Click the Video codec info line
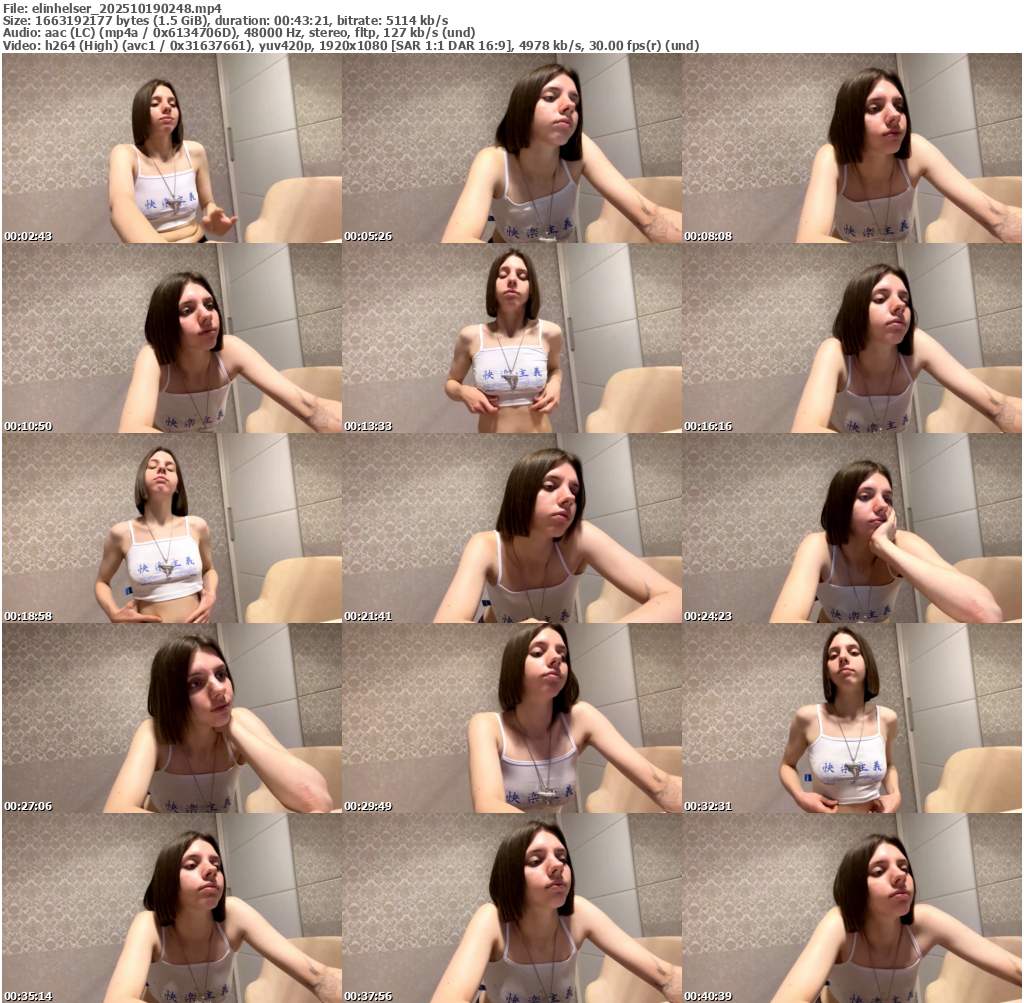The image size is (1024, 1003). (350, 45)
